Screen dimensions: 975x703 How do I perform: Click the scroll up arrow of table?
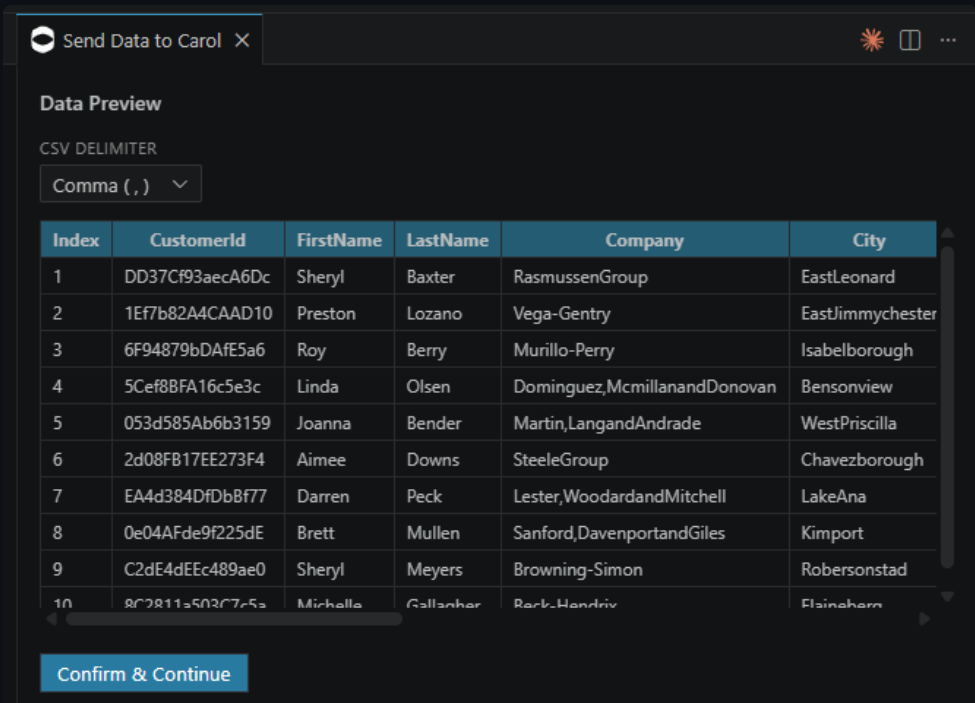[948, 232]
